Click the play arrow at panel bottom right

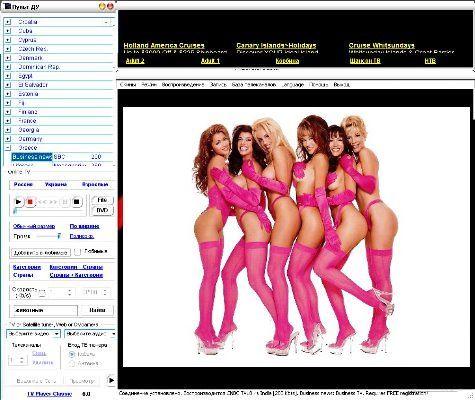[111, 380]
